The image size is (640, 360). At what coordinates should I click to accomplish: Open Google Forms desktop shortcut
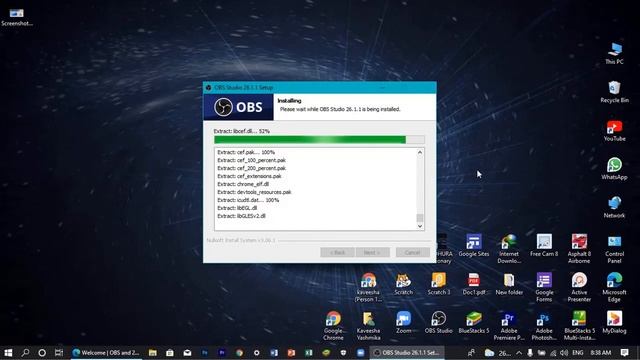click(544, 287)
